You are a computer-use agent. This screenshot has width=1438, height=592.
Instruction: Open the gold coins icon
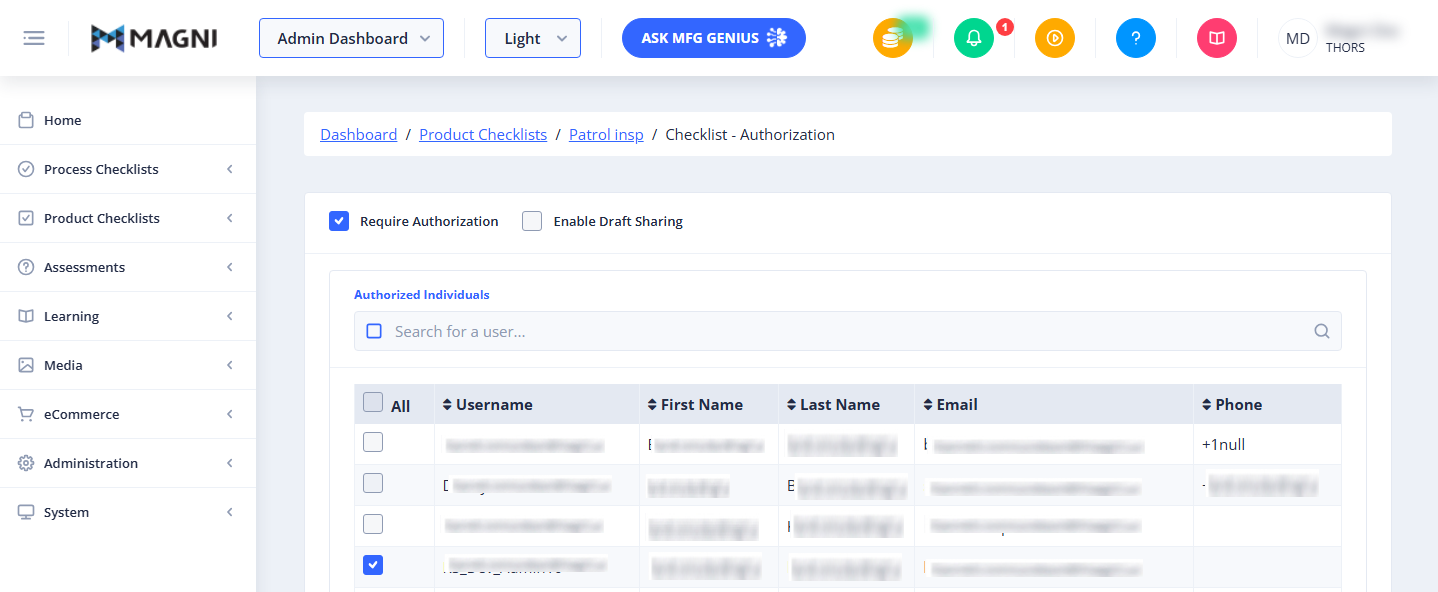(x=892, y=39)
